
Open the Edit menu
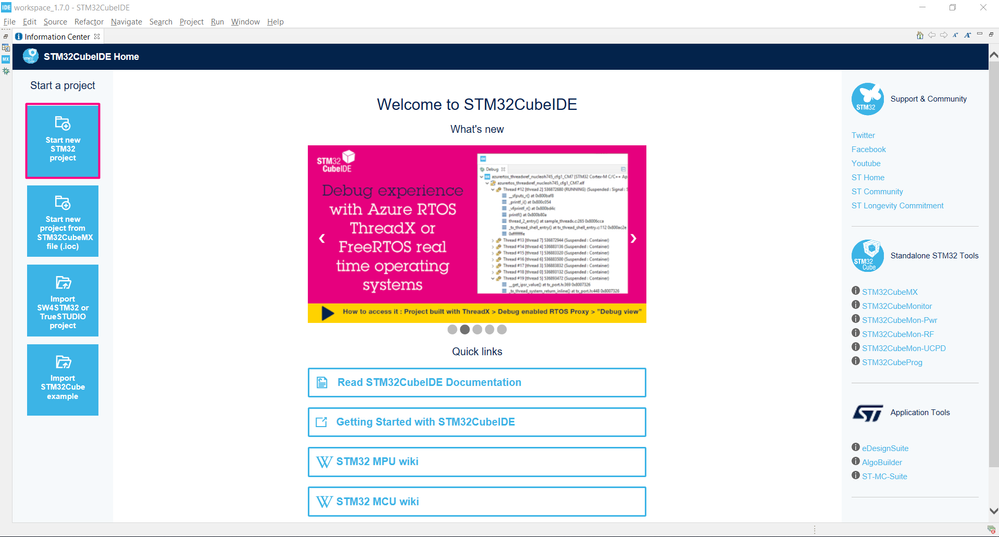pyautogui.click(x=29, y=22)
